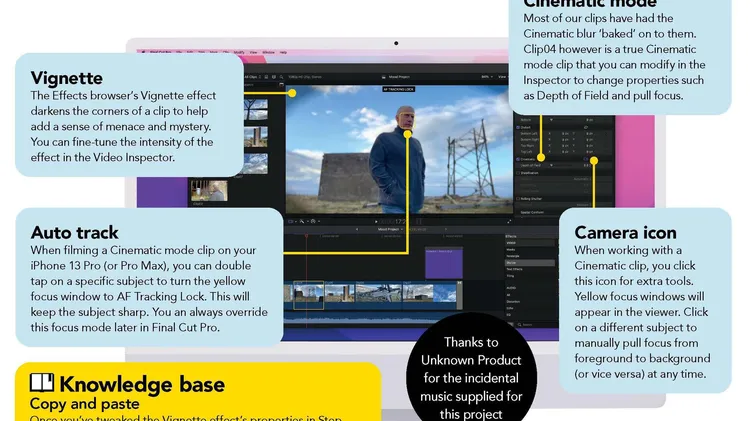Select the Audio category in the Effects browser
This screenshot has height=421, width=750.
point(511,288)
